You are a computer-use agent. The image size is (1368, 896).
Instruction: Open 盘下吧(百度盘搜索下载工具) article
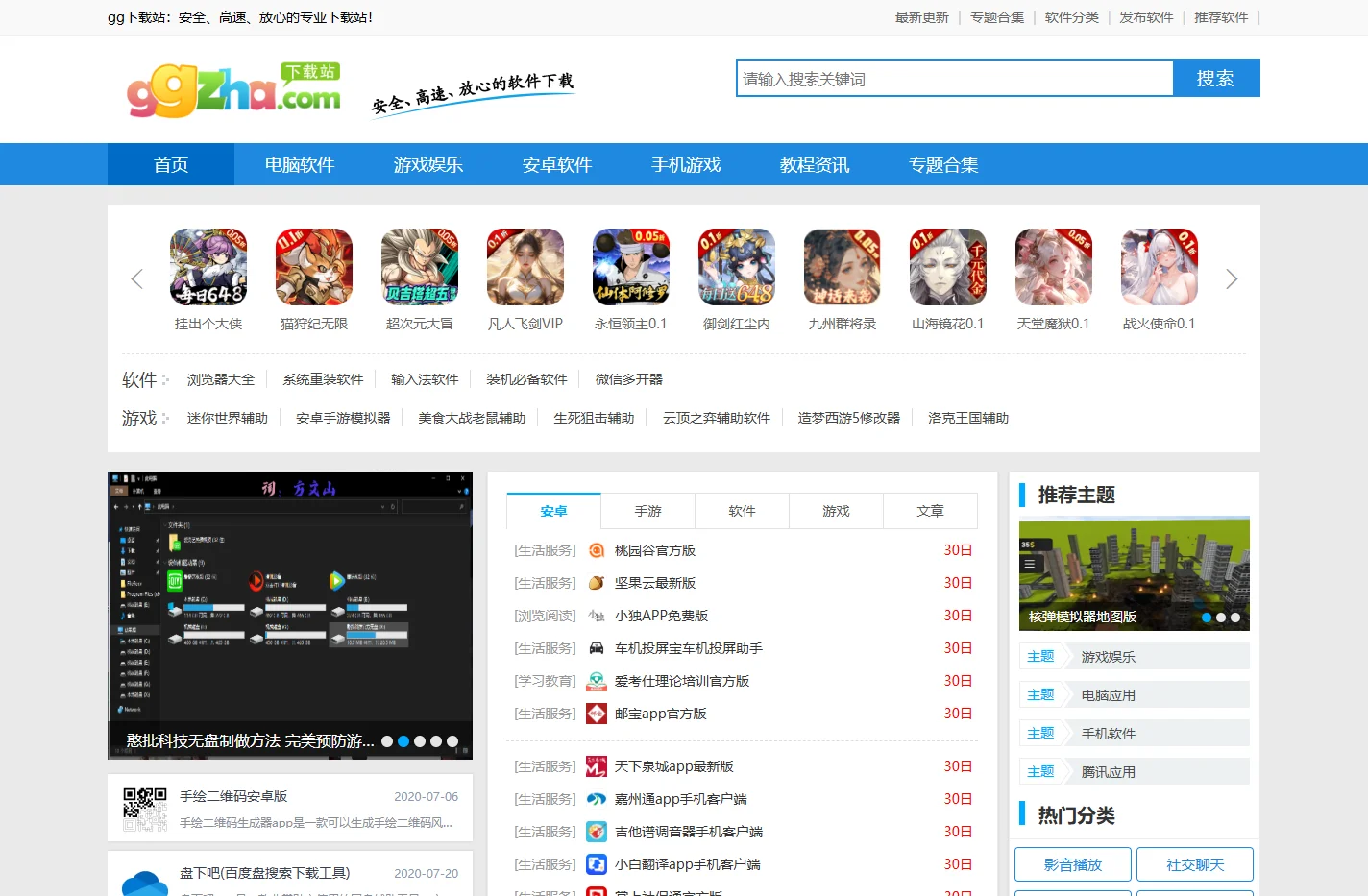(265, 873)
